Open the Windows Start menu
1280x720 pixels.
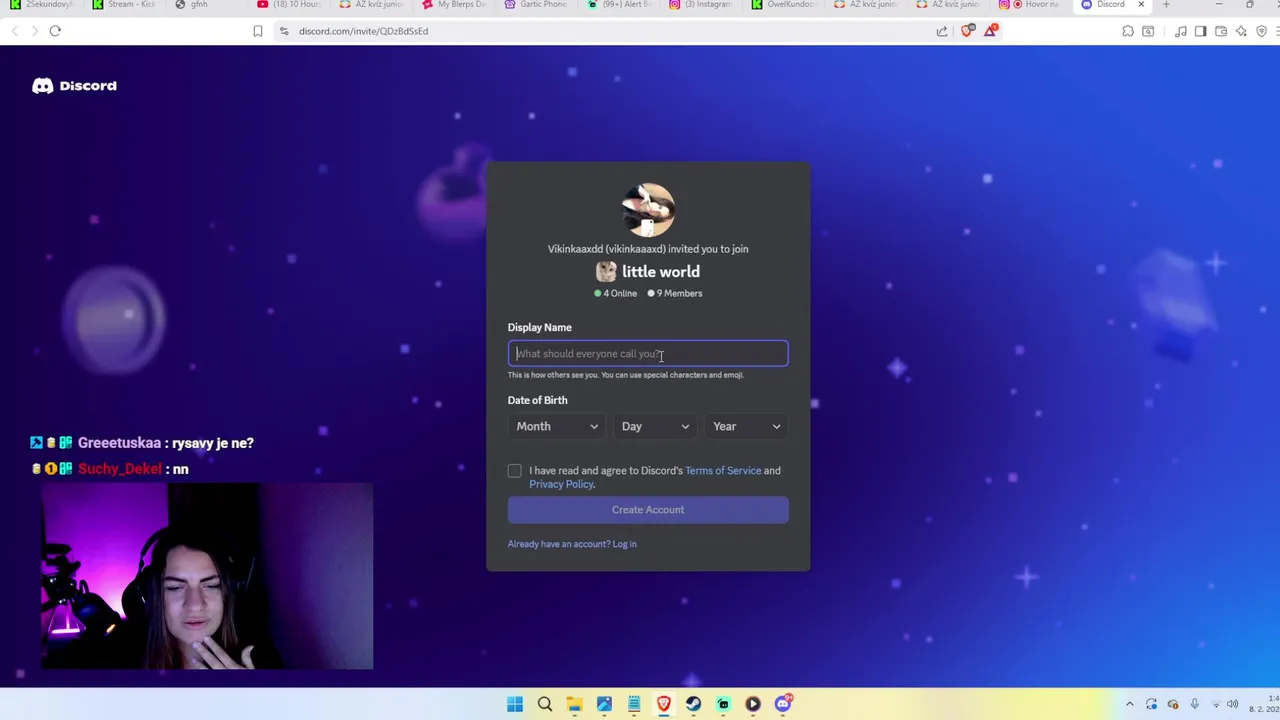coord(515,704)
